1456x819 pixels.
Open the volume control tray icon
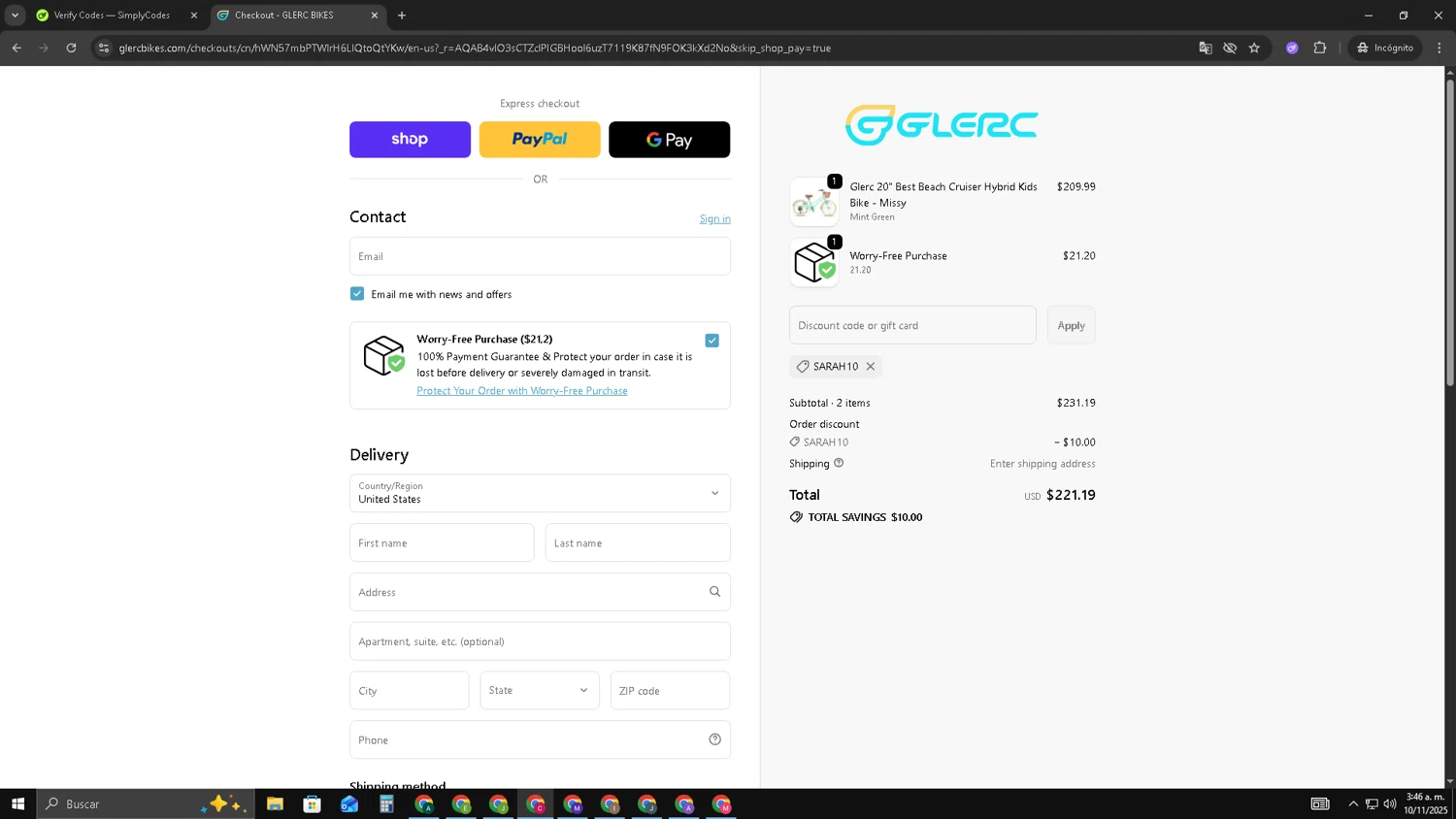click(1390, 803)
